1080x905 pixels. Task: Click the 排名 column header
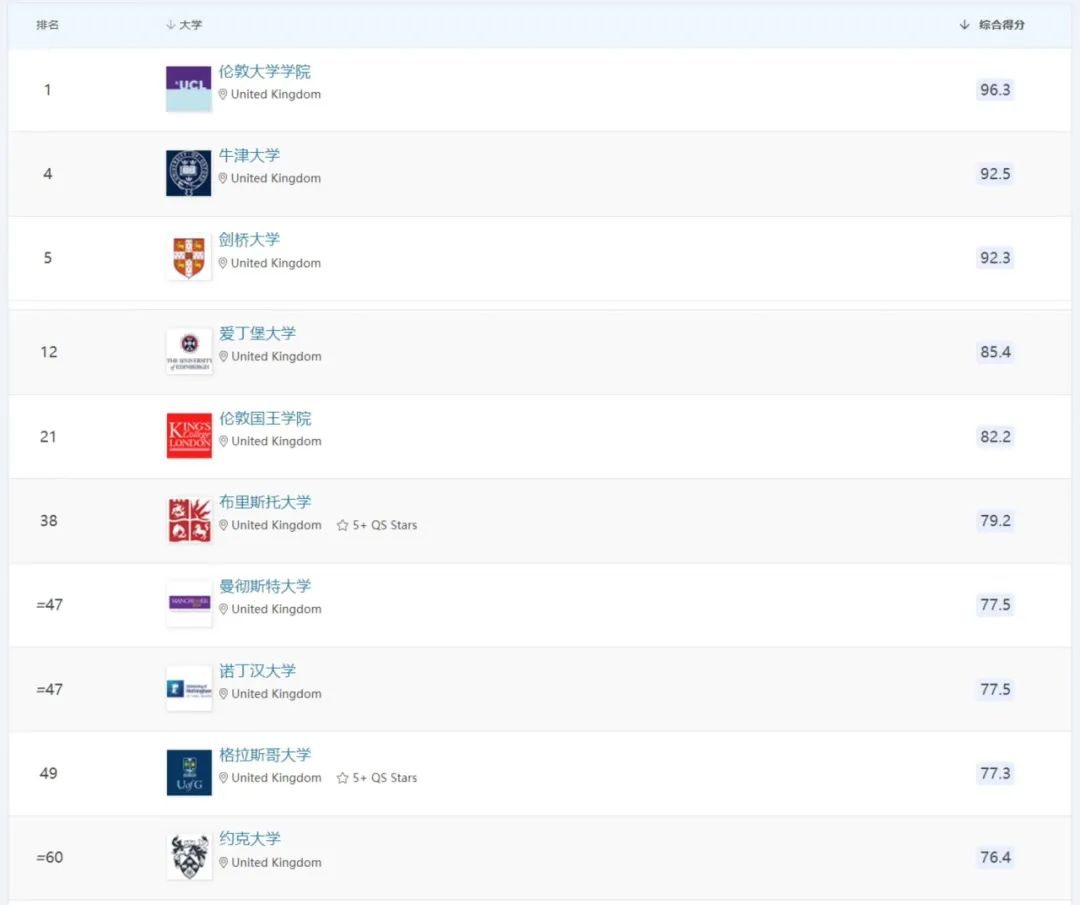point(48,25)
